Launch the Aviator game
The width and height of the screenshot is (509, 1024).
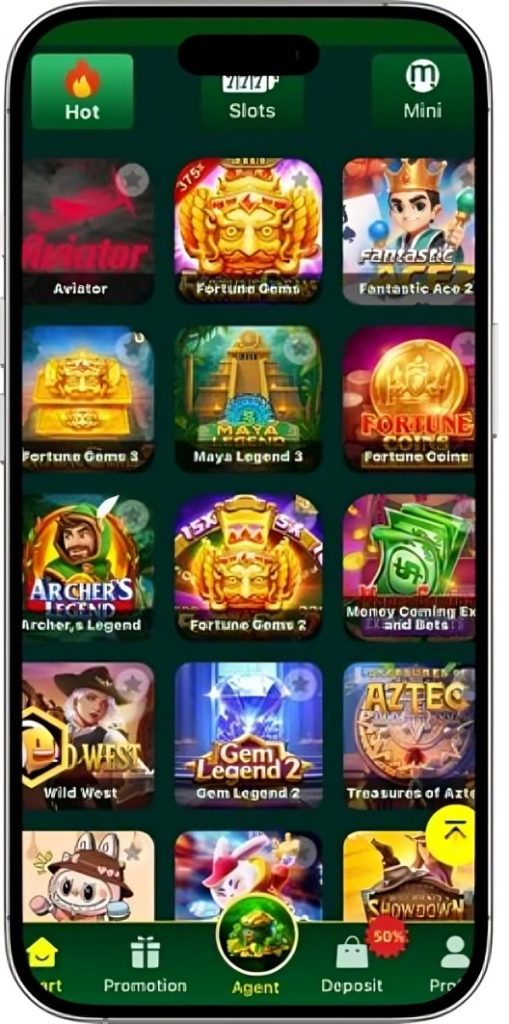tap(88, 231)
